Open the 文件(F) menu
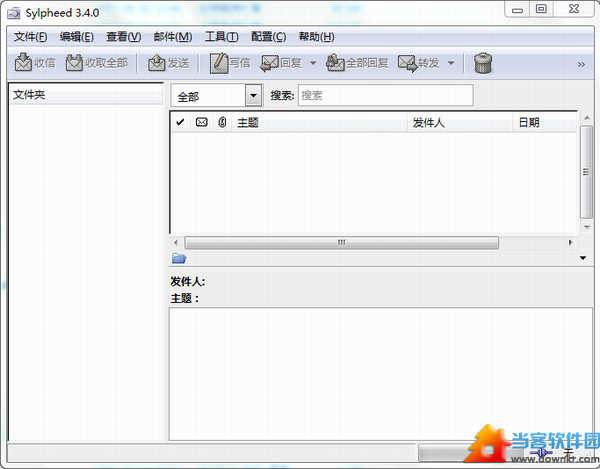The height and width of the screenshot is (469, 600). click(31, 37)
